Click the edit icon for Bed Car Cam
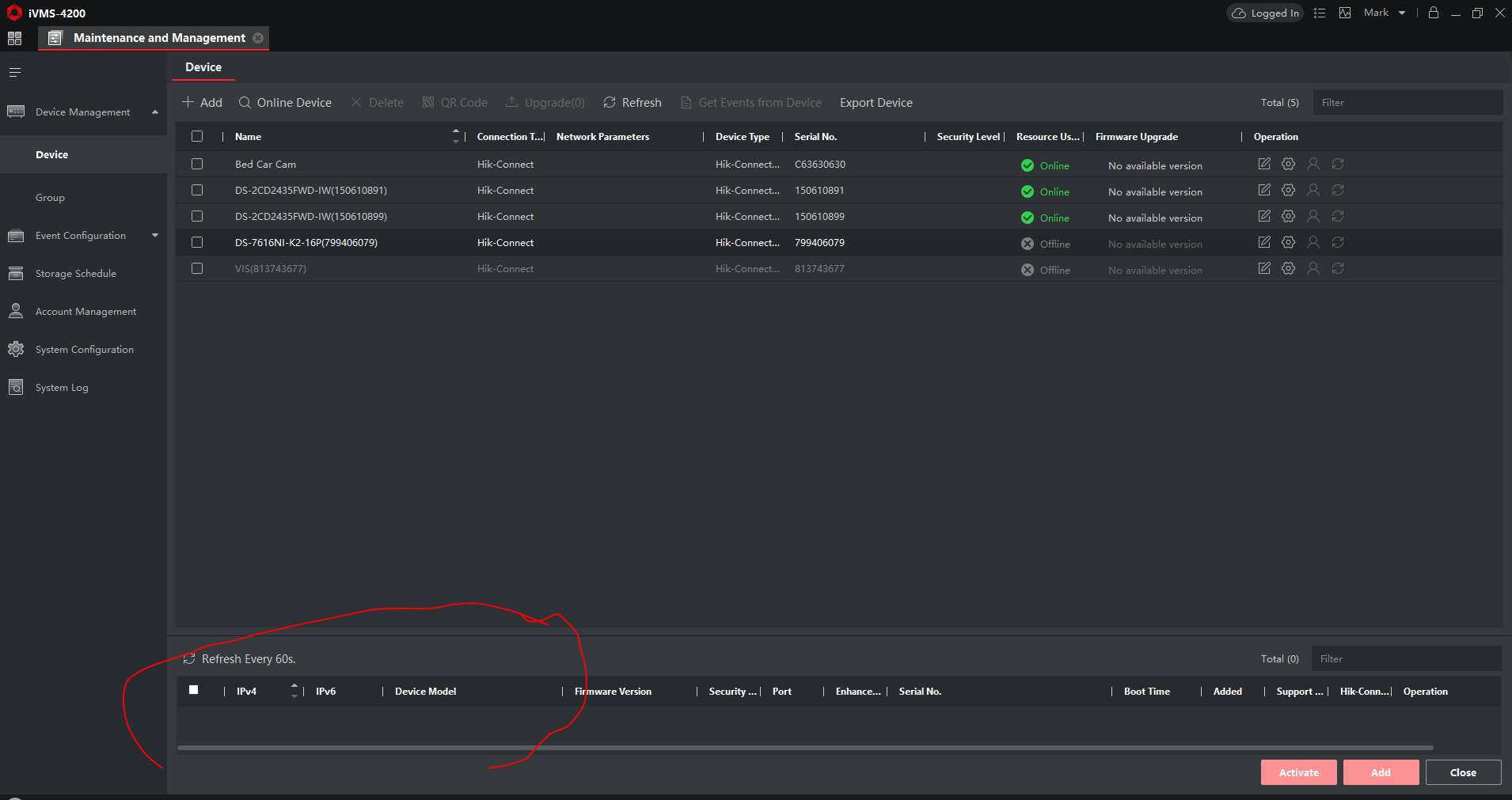The width and height of the screenshot is (1512, 800). coord(1264,164)
